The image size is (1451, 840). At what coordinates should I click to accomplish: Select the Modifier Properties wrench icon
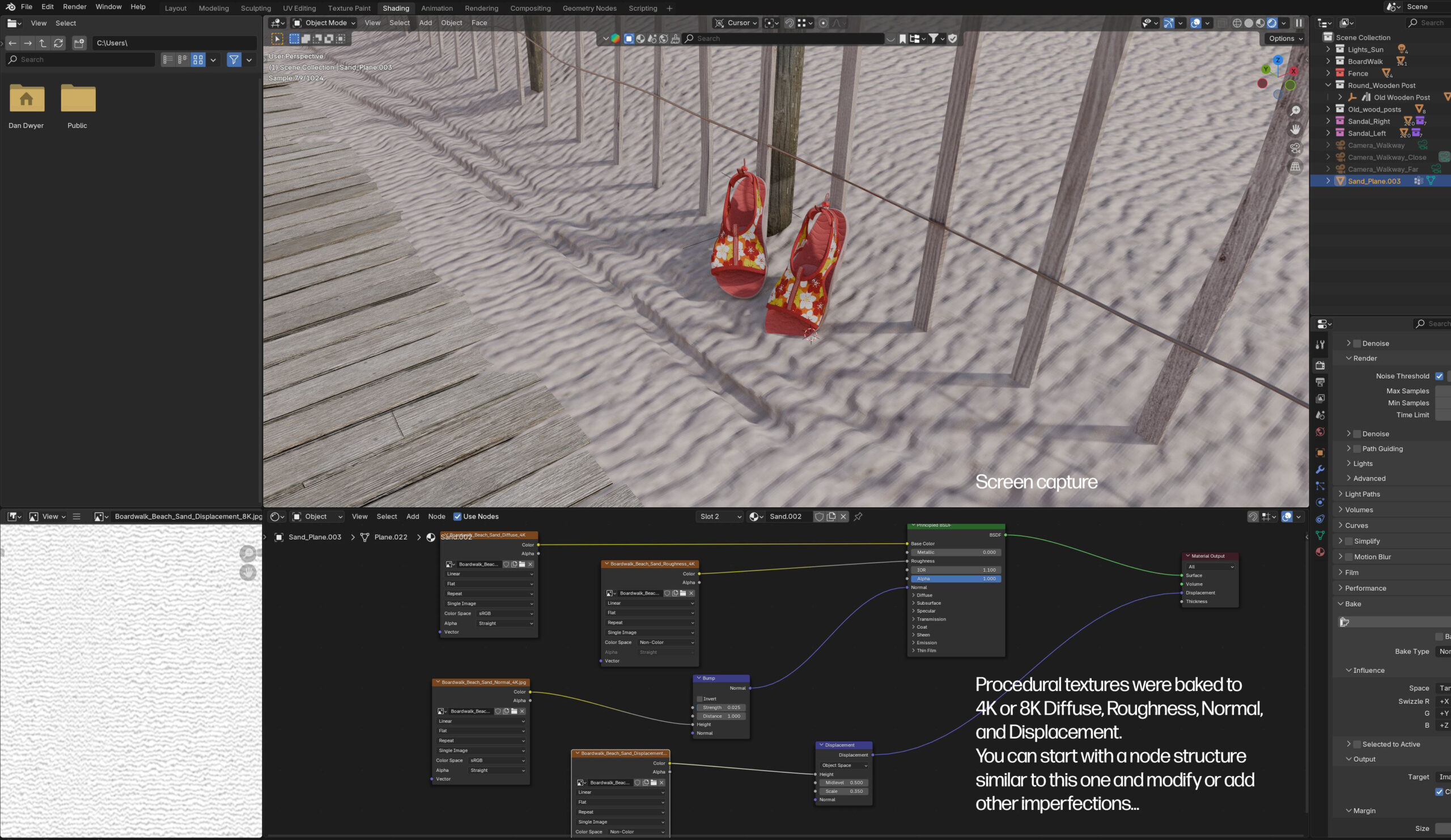[x=1320, y=470]
